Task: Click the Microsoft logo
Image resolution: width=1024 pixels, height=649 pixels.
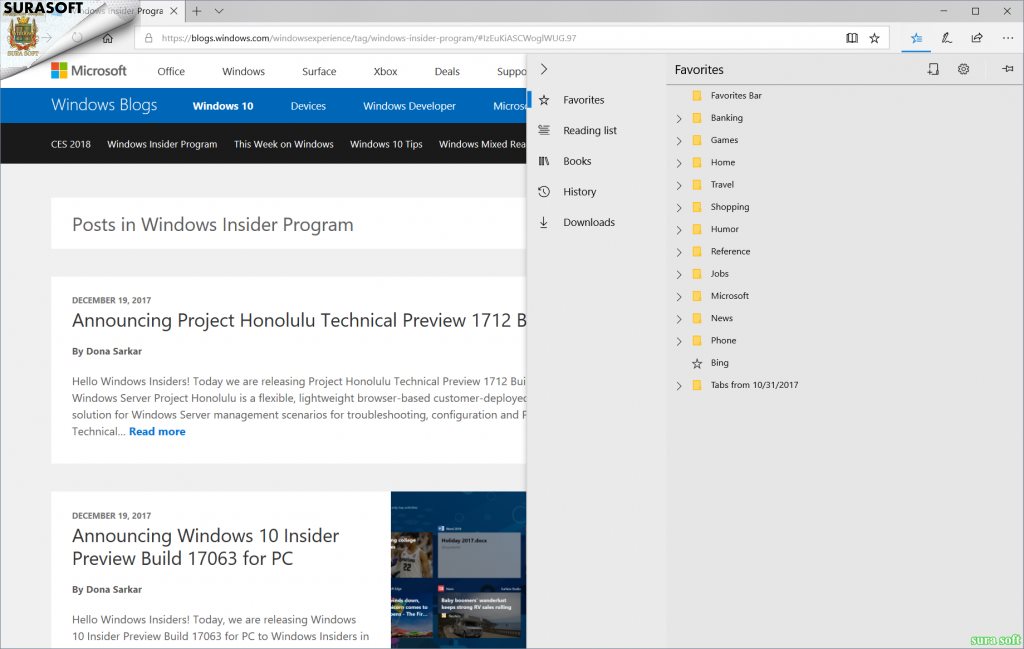Action: click(89, 71)
